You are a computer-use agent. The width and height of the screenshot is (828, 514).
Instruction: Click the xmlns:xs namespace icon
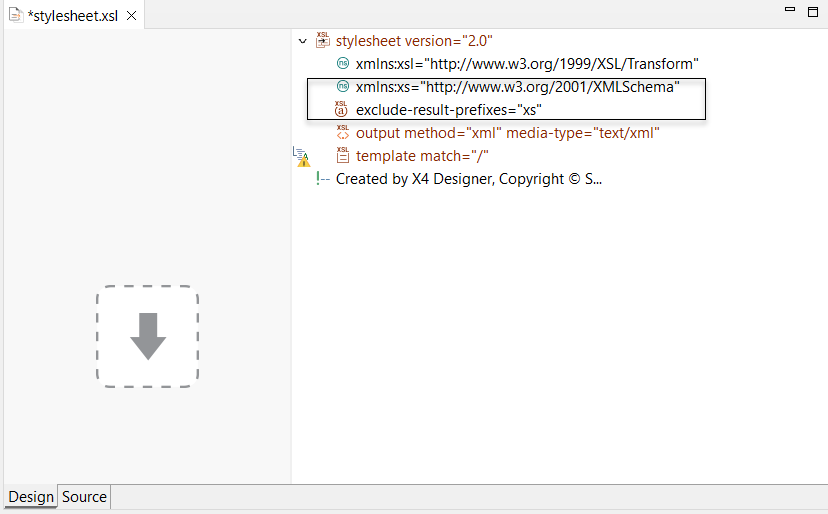point(343,87)
